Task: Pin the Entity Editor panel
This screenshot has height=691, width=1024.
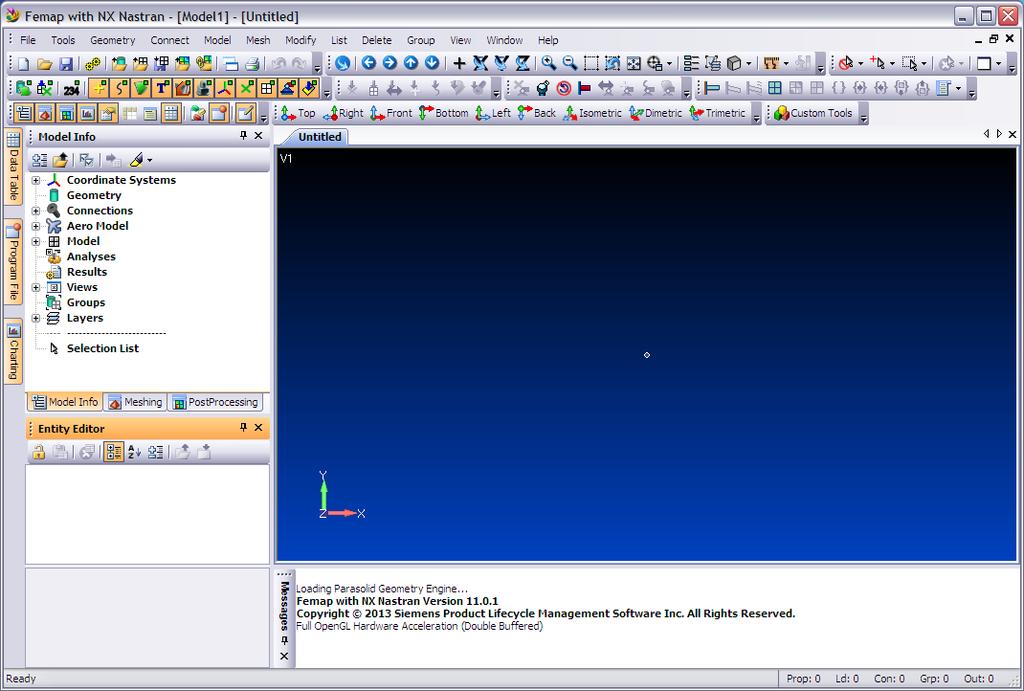Action: 244,427
